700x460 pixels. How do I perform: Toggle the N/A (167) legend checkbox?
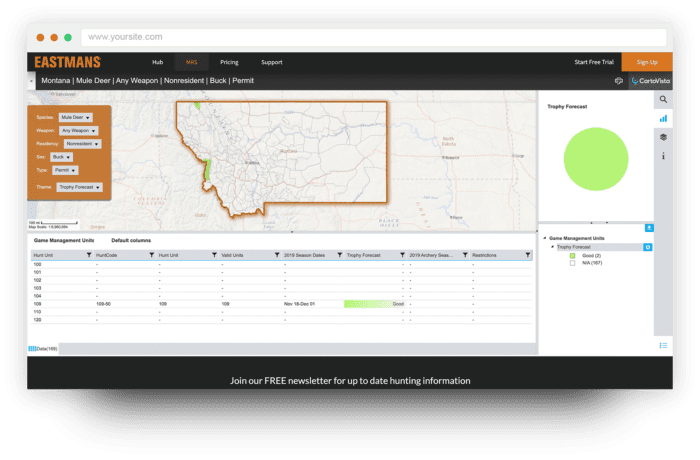pos(572,263)
